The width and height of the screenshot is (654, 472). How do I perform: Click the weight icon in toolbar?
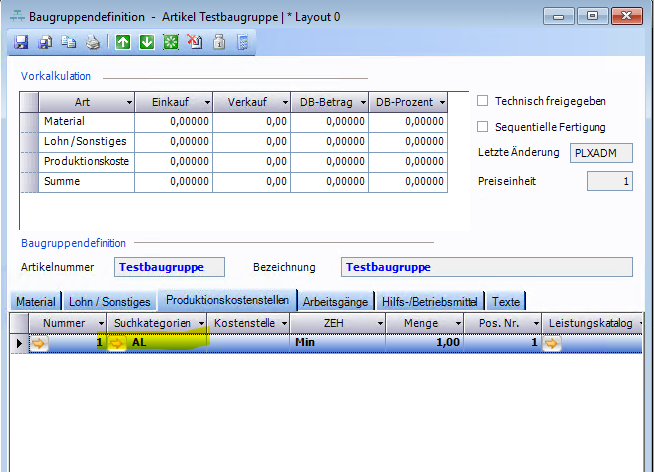[218, 42]
